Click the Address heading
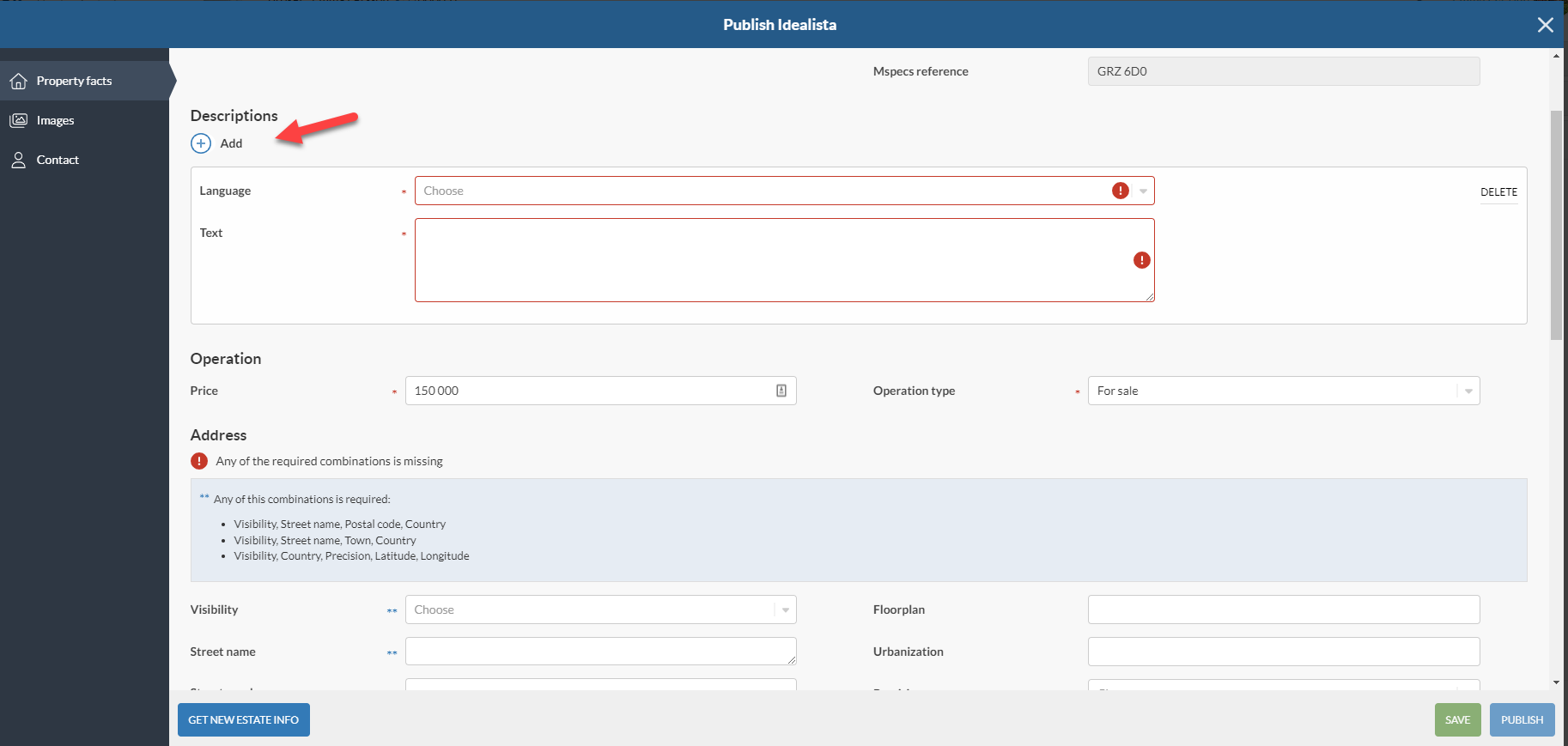The height and width of the screenshot is (746, 1568). point(218,435)
